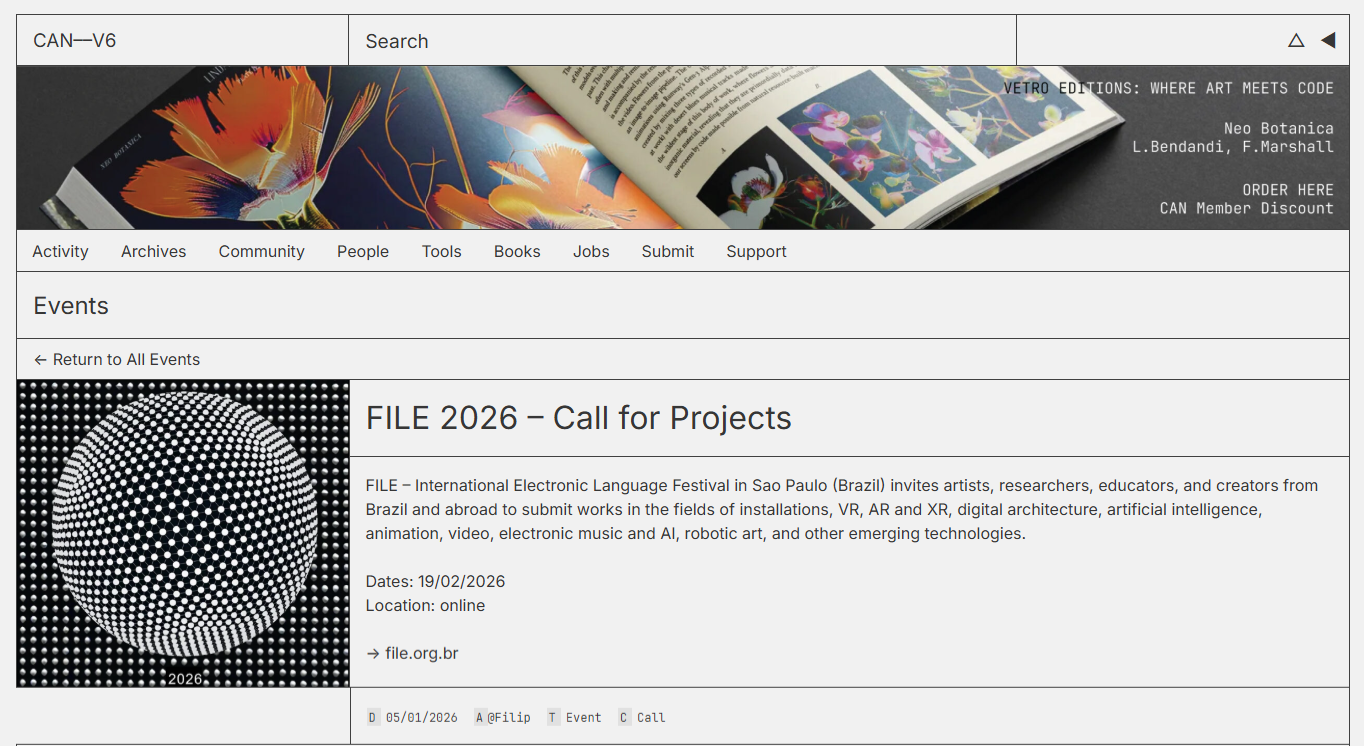
Task: Visit the Jobs page
Action: pyautogui.click(x=591, y=252)
